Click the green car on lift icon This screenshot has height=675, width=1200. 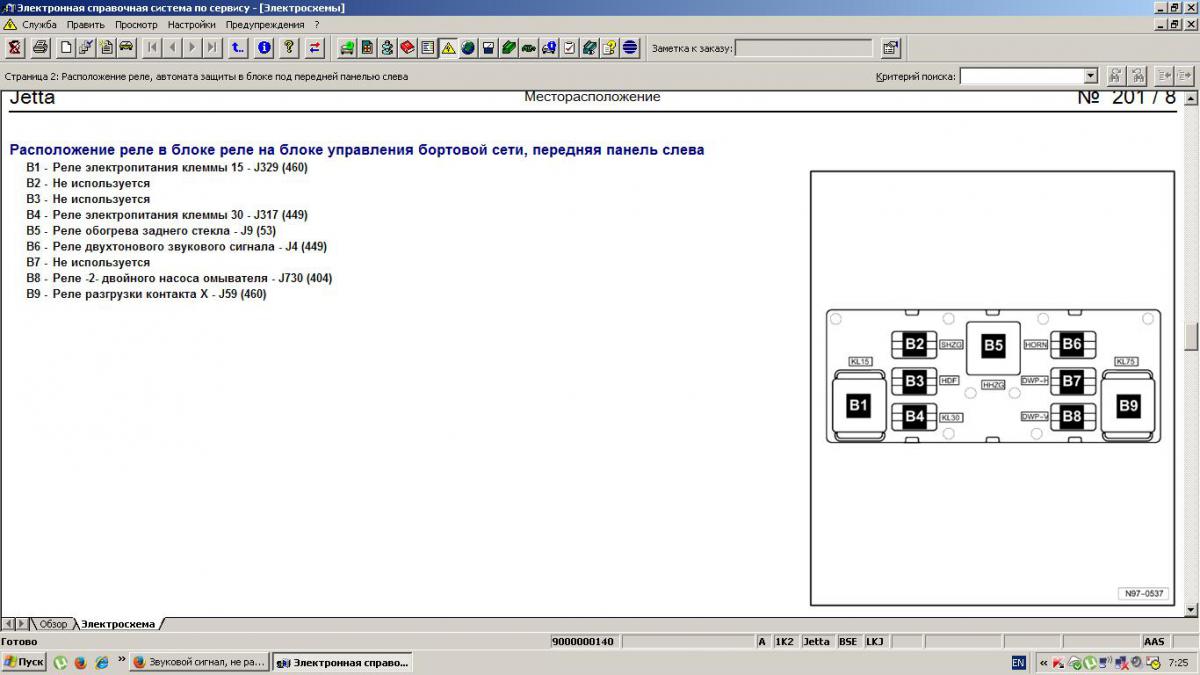(346, 47)
